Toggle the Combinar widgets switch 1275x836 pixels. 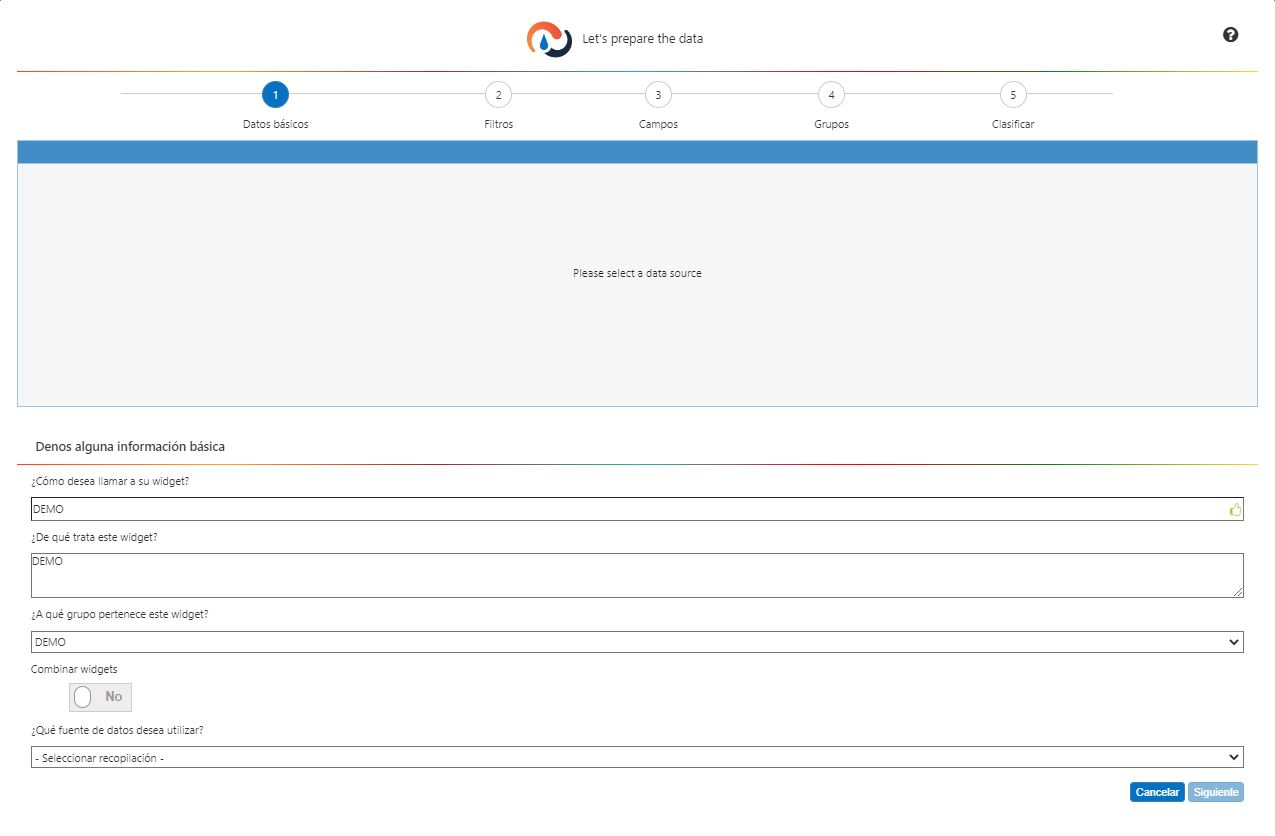100,697
